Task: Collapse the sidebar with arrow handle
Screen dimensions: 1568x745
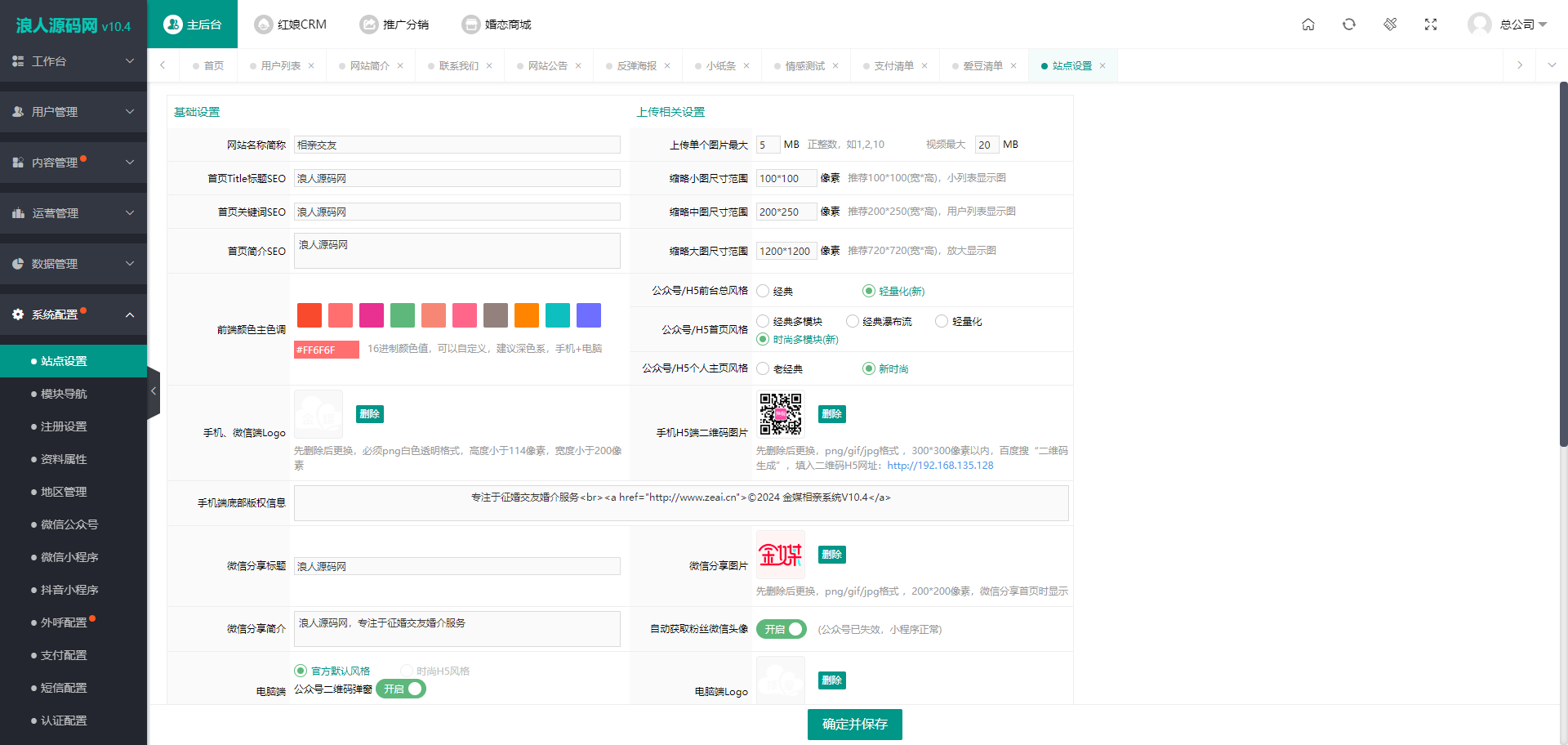Action: [154, 391]
